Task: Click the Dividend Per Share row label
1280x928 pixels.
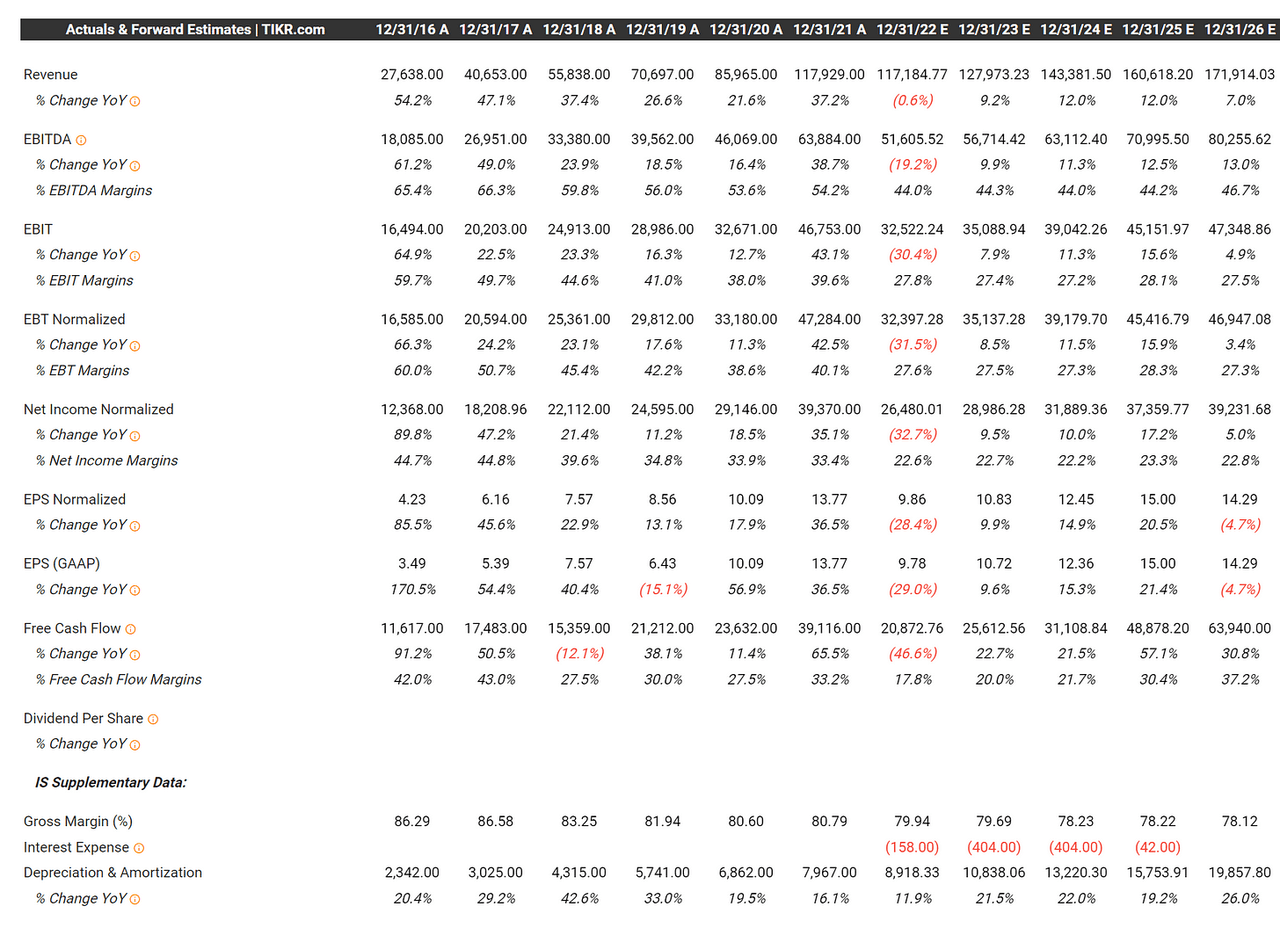Action: tap(84, 719)
